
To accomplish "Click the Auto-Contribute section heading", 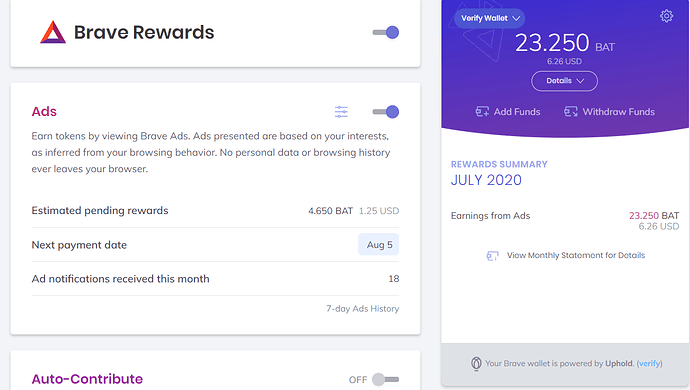I will (87, 379).
